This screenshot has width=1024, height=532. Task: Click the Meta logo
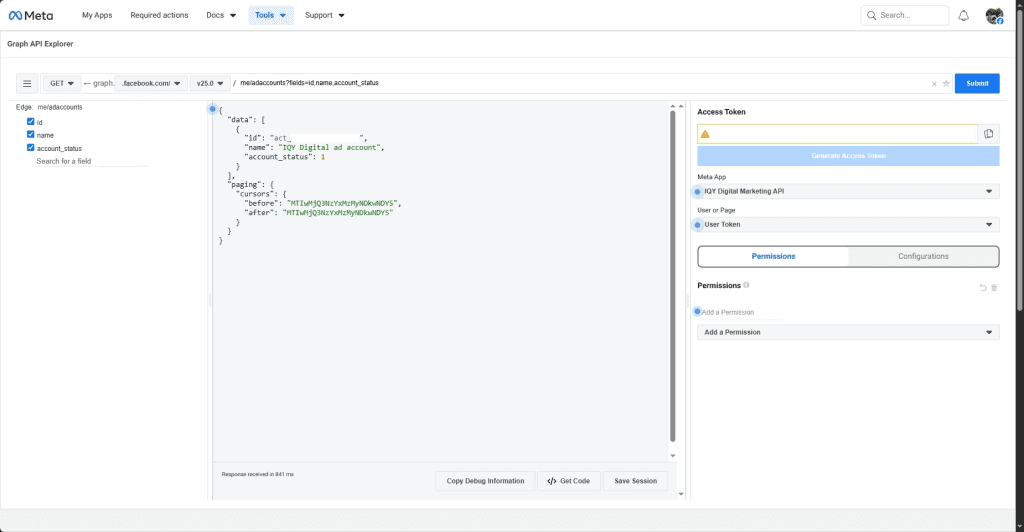(31, 15)
